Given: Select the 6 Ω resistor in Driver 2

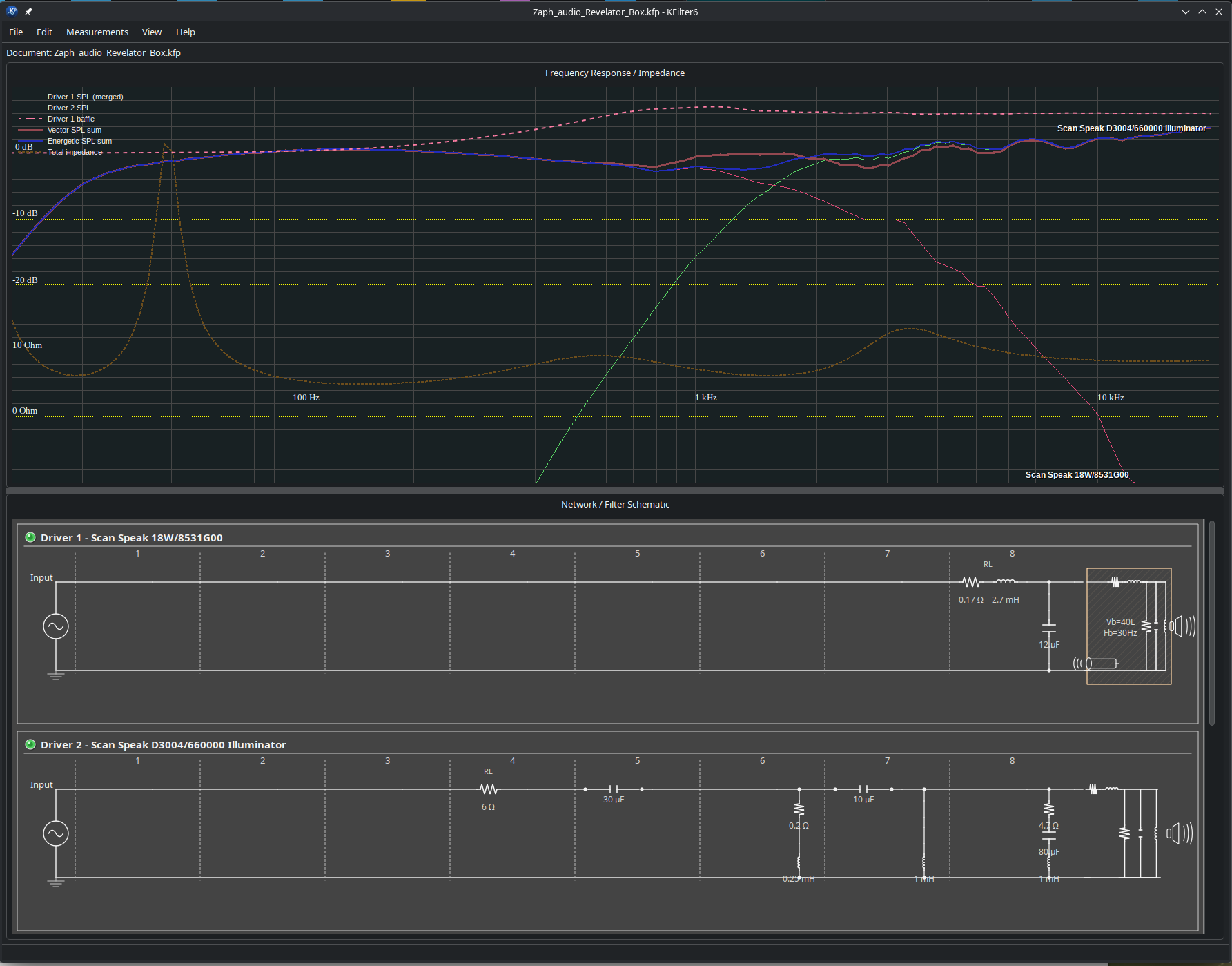Looking at the screenshot, I should pyautogui.click(x=489, y=789).
